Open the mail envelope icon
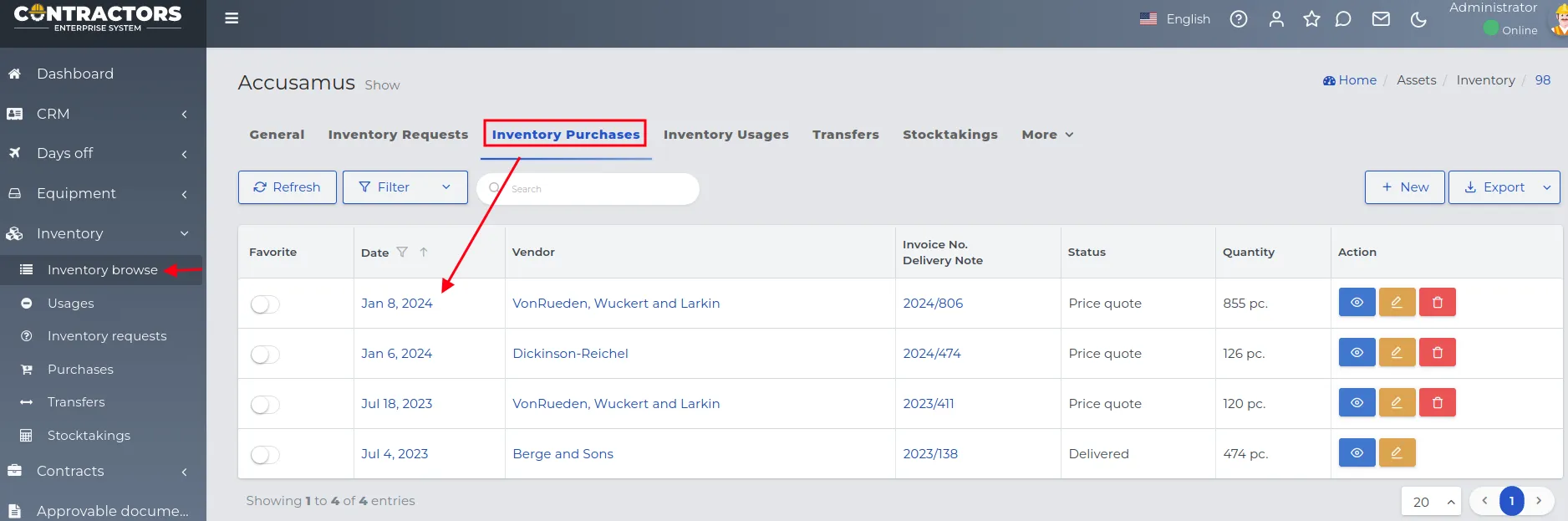This screenshot has height=521, width=1568. click(x=1381, y=18)
